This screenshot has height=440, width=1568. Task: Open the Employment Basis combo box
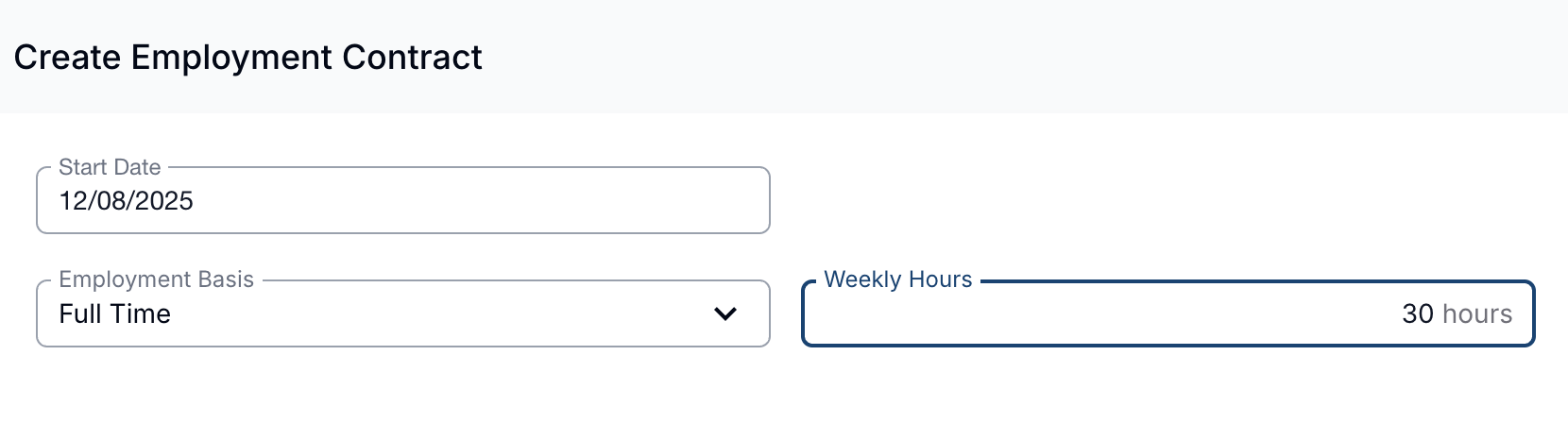[402, 313]
